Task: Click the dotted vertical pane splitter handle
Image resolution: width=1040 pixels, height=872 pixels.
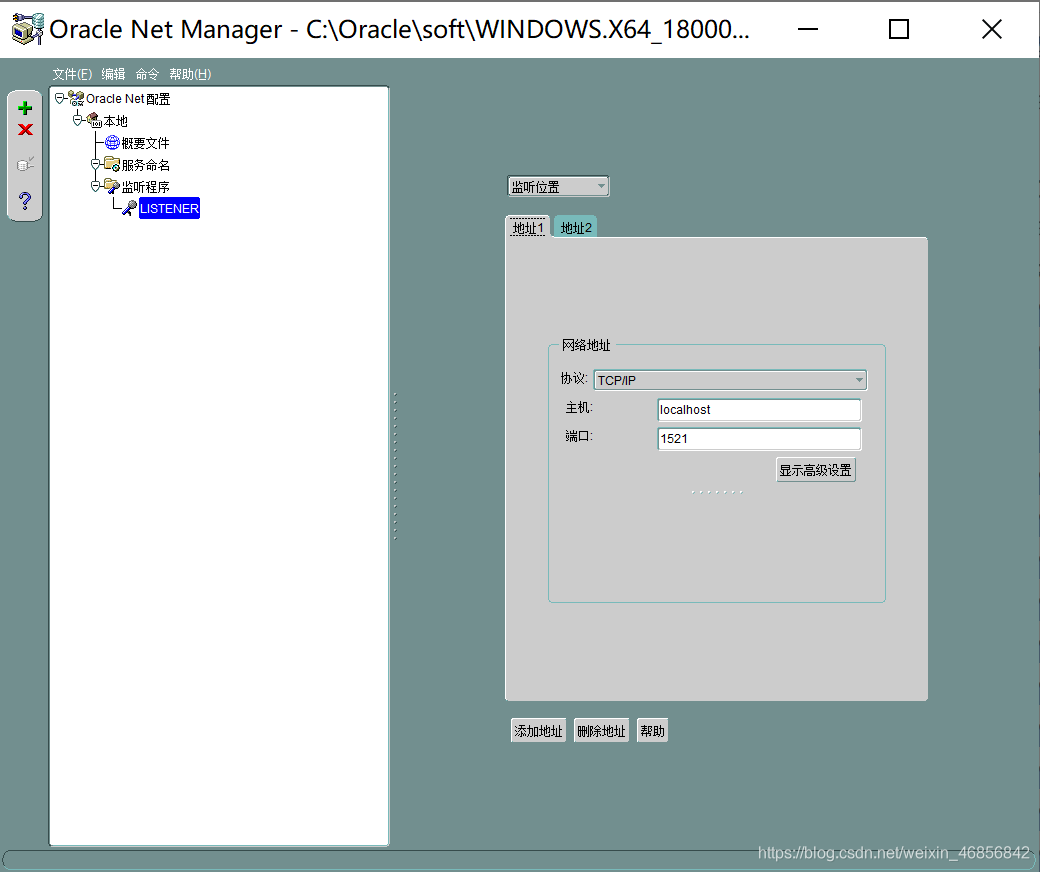Action: click(x=395, y=466)
